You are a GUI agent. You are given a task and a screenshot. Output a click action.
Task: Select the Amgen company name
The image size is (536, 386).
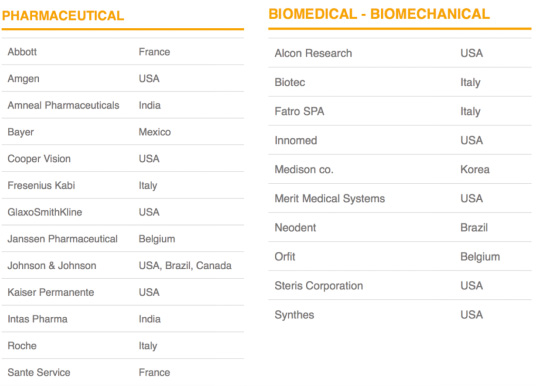24,79
